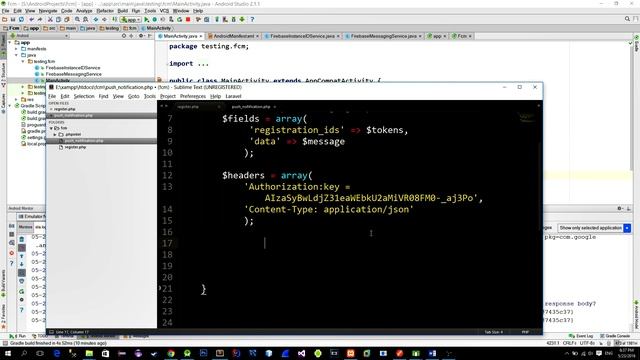The width and height of the screenshot is (640, 360).
Task: Collapse Gradle Scripts tree node
Action: [x=10, y=106]
